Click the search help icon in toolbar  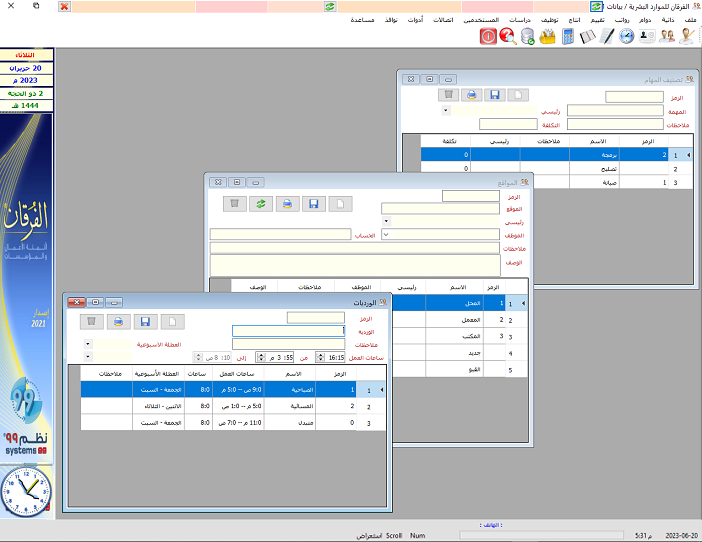tap(507, 37)
